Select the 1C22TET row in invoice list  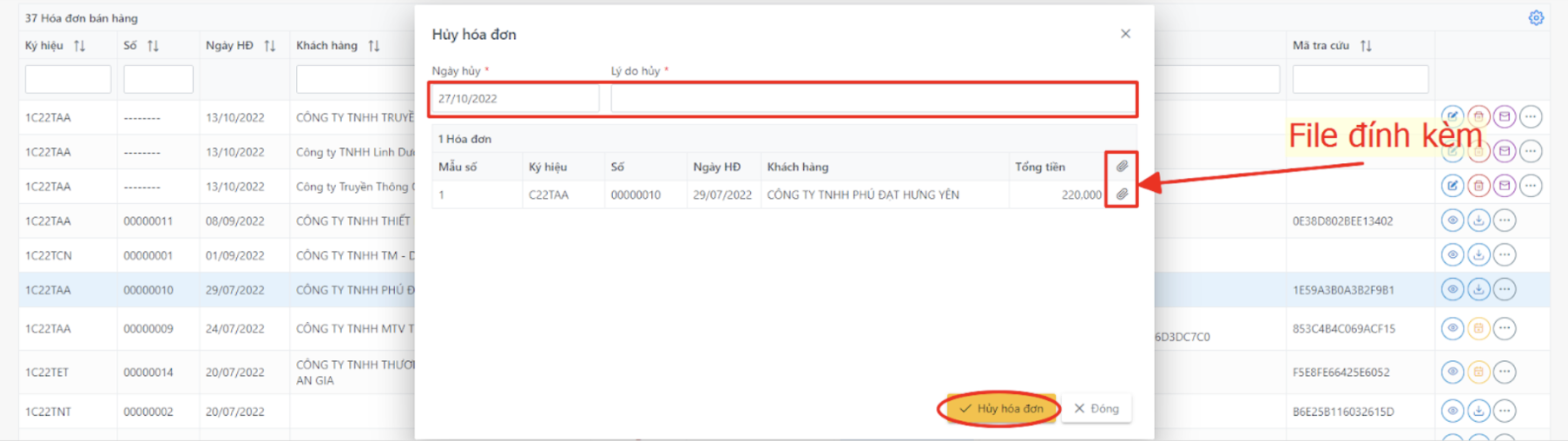tap(46, 372)
